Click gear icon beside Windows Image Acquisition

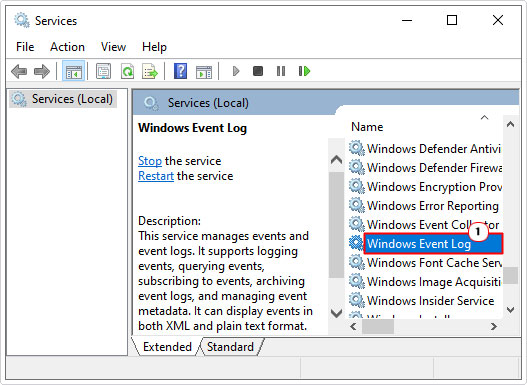click(357, 281)
